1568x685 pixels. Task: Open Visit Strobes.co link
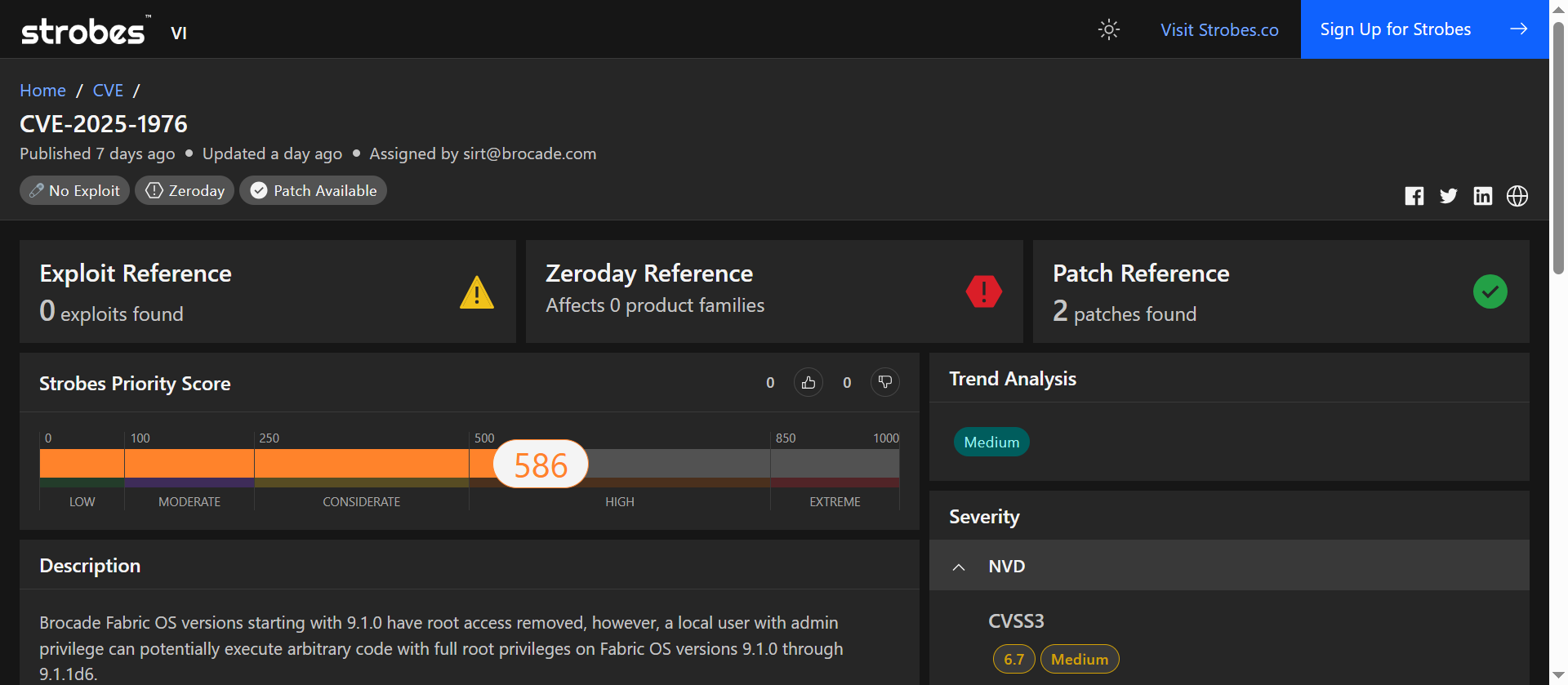[1219, 29]
